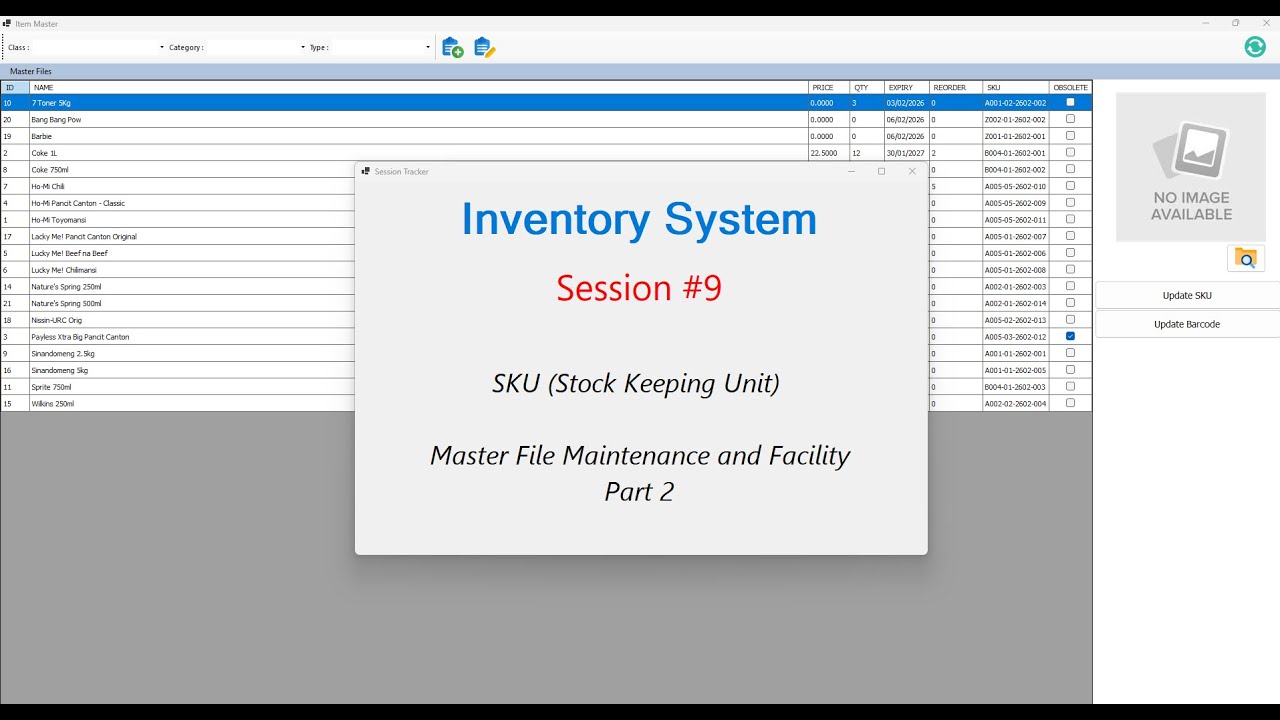This screenshot has height=720, width=1280.
Task: Click SKU cell Z002-01-2602-002
Action: 1015,119
